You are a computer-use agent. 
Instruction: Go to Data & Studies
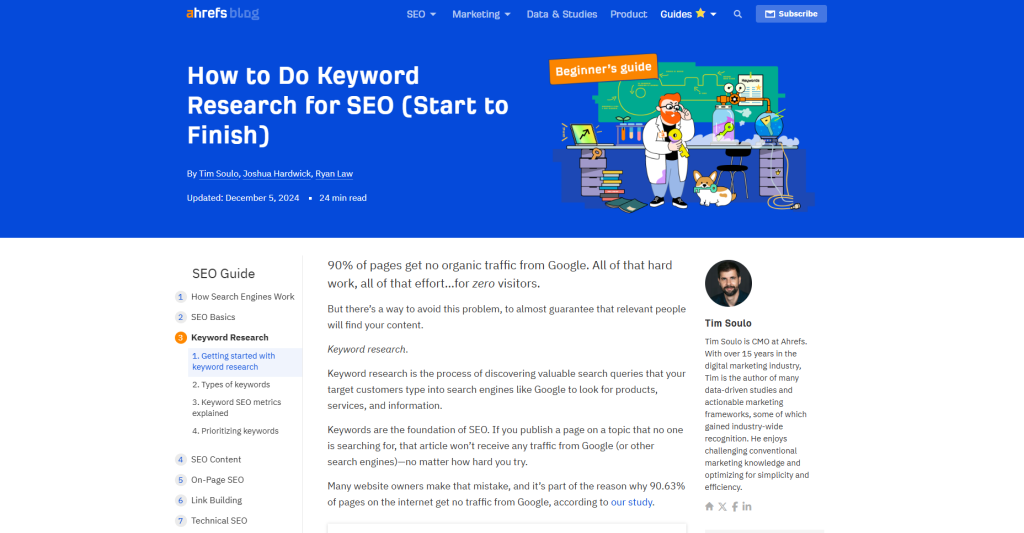point(562,14)
